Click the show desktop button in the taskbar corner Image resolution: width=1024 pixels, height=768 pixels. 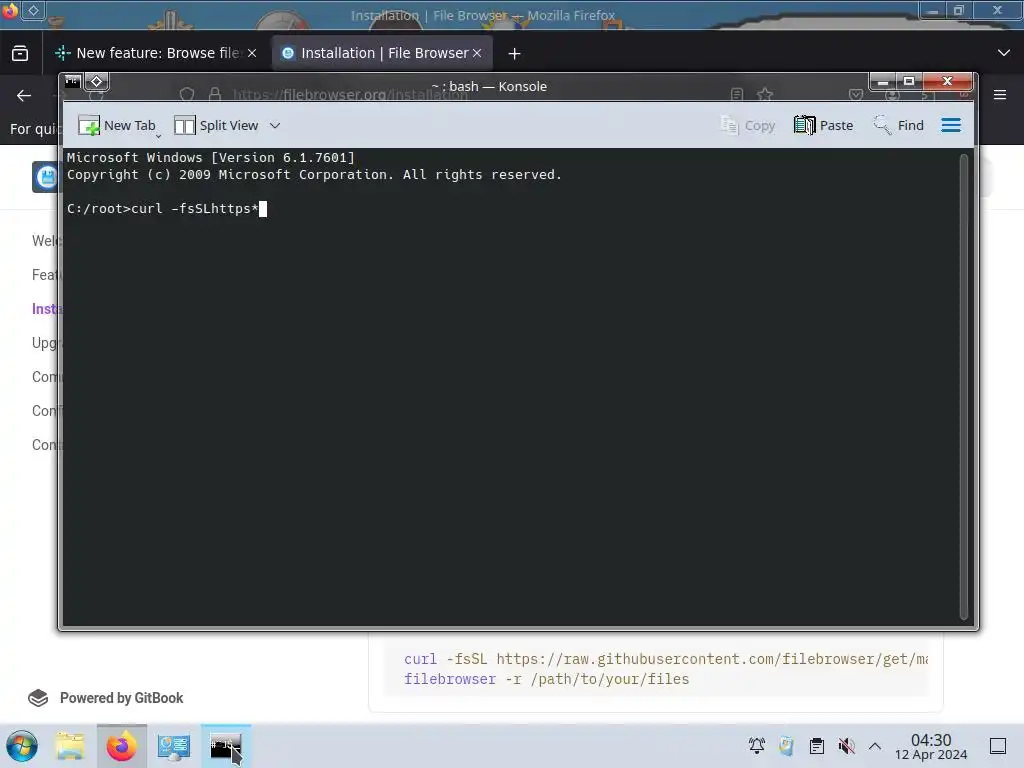[x=998, y=746]
